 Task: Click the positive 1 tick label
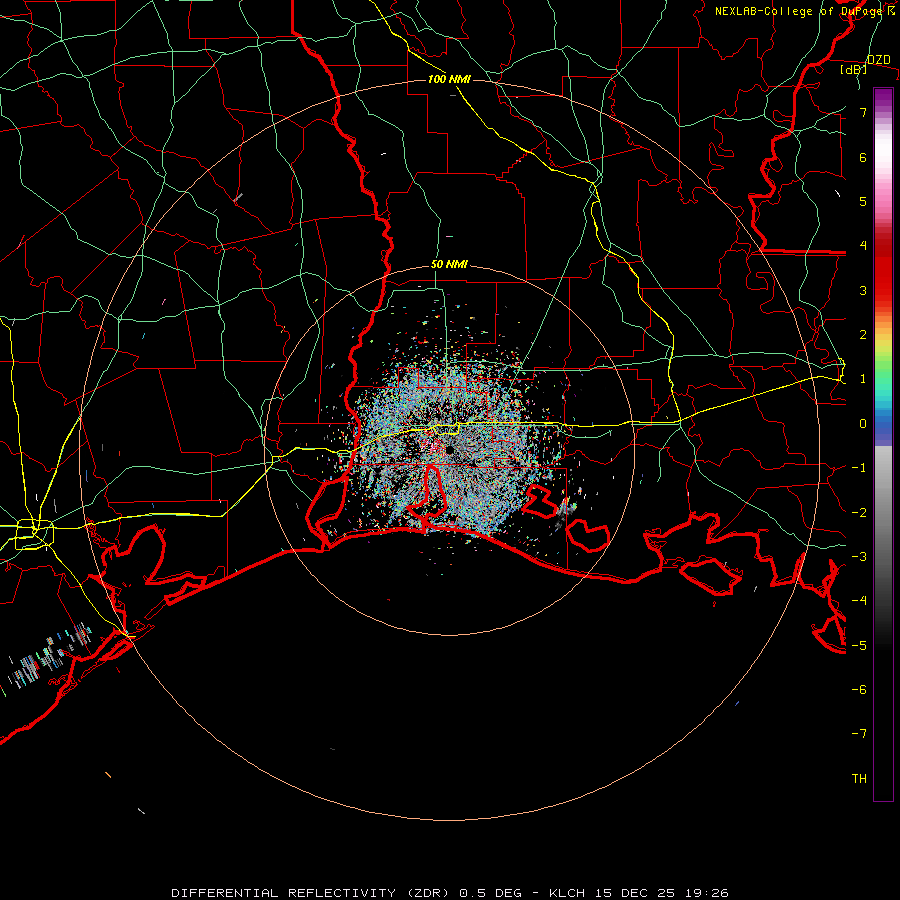click(863, 379)
